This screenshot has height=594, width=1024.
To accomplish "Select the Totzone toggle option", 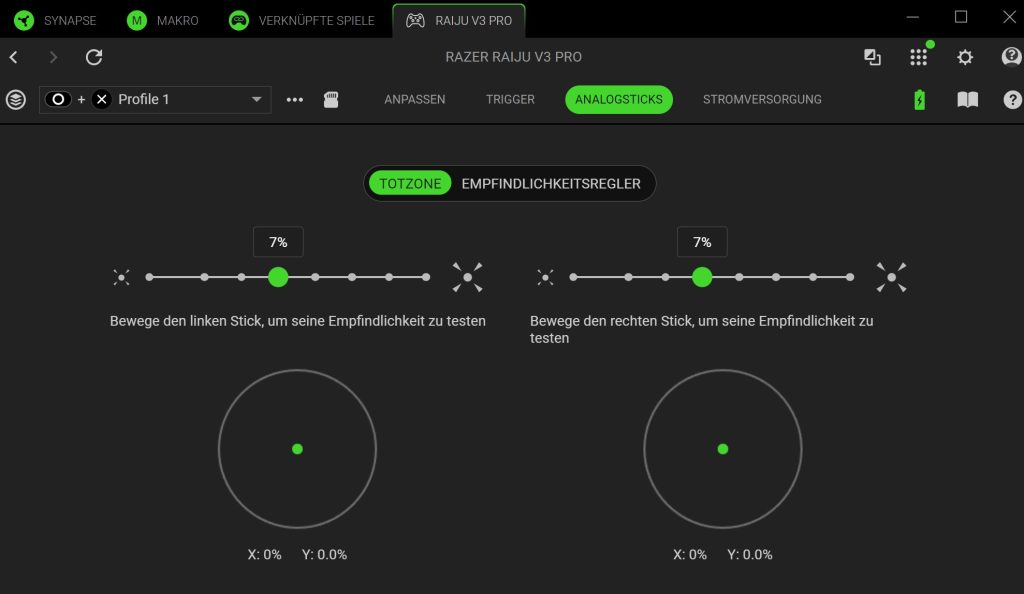I will pos(410,184).
